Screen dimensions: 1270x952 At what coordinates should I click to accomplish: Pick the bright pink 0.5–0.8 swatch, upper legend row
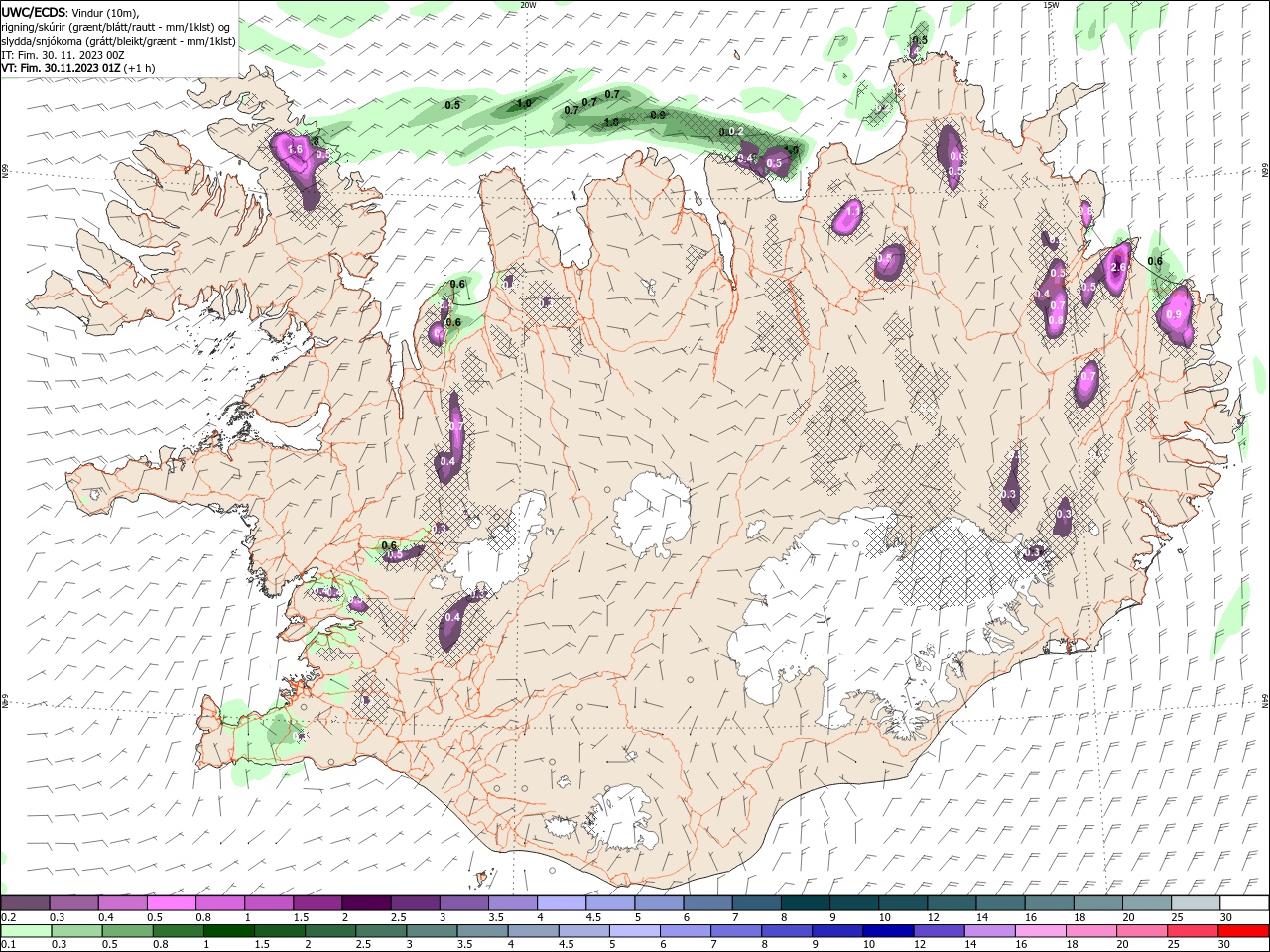172,903
